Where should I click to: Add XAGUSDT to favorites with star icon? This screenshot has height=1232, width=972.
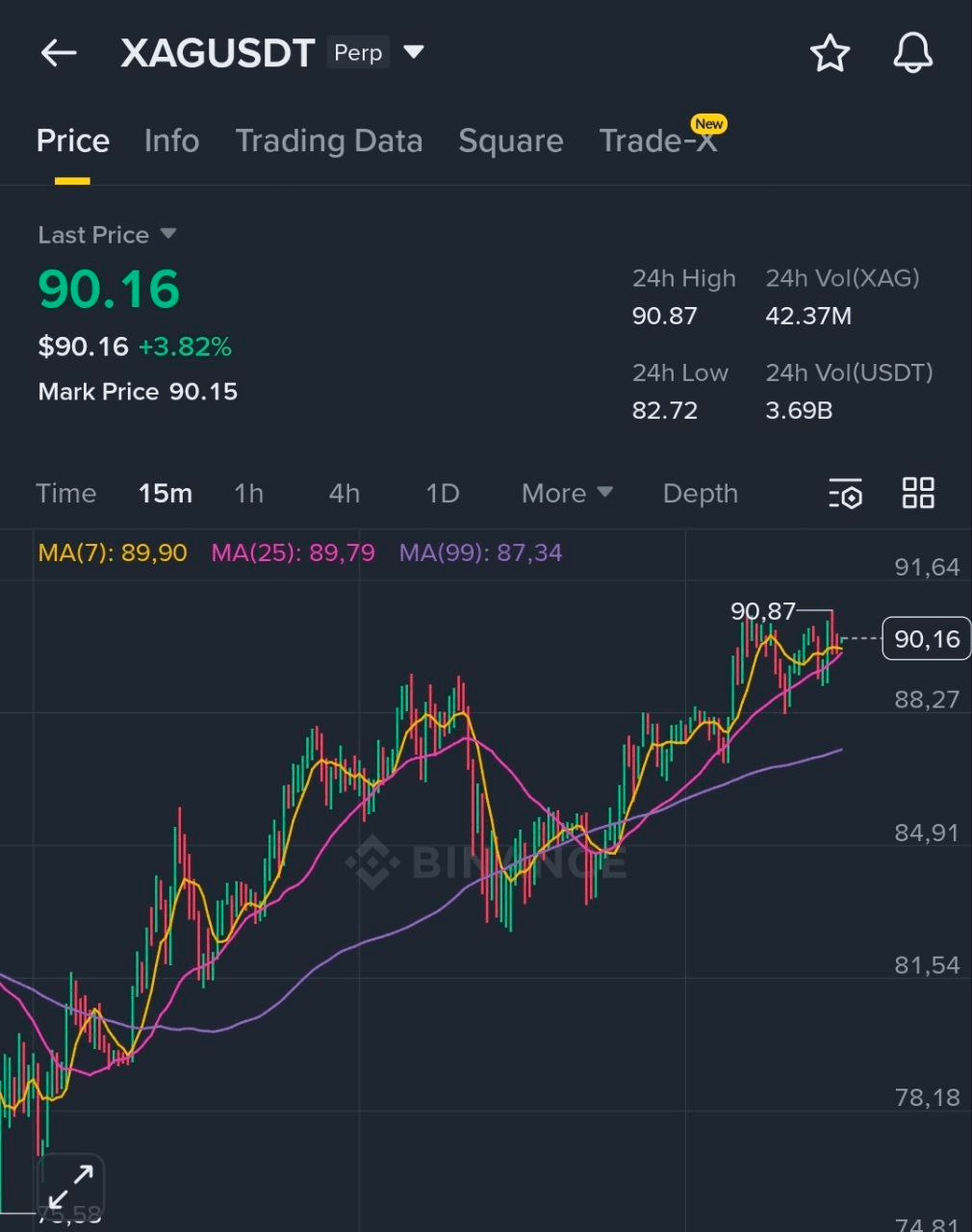coord(829,53)
